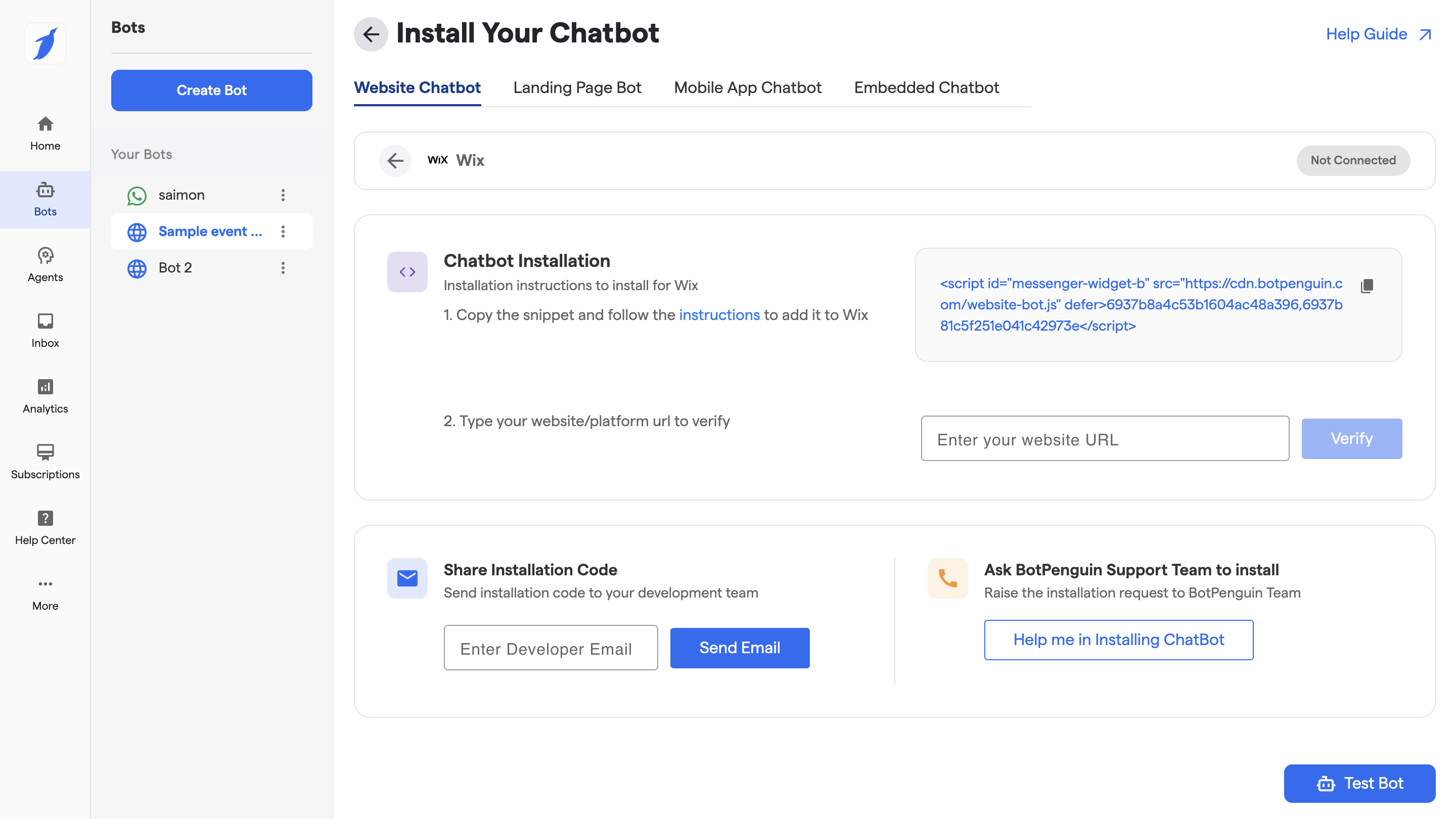Go back using the arrow next to Wix
The height and width of the screenshot is (819, 1456).
[x=395, y=161]
